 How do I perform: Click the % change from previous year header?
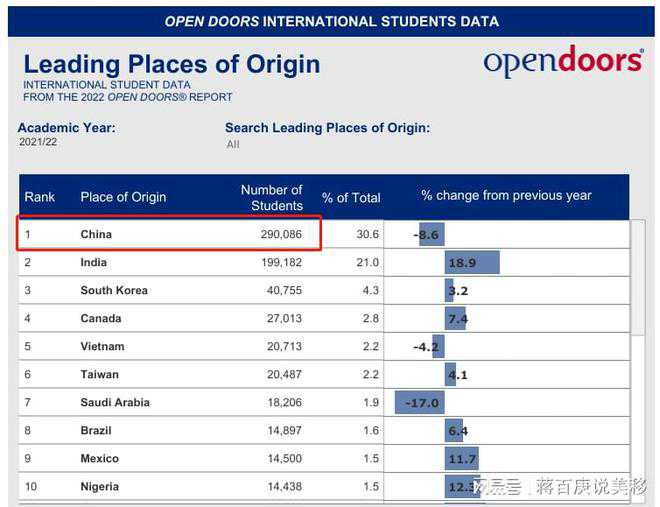point(506,196)
